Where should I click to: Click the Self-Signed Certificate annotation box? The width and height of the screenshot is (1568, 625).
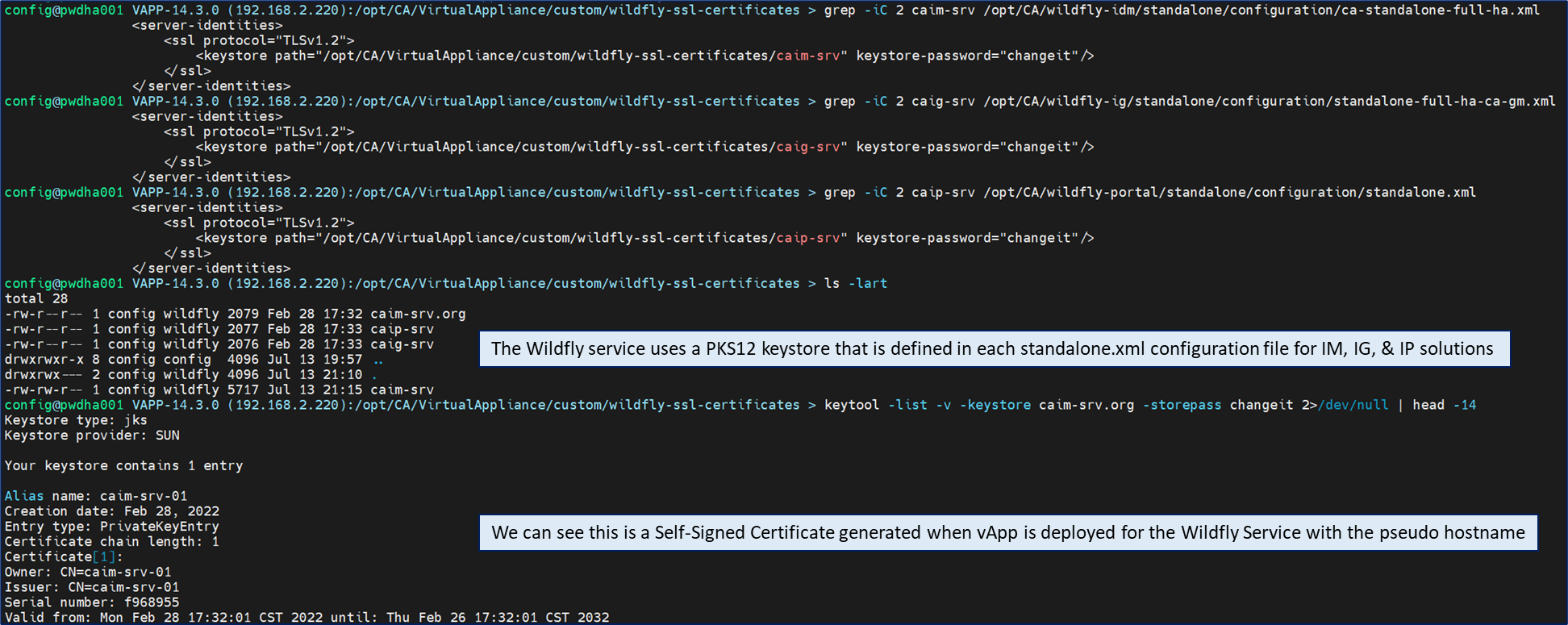1007,532
